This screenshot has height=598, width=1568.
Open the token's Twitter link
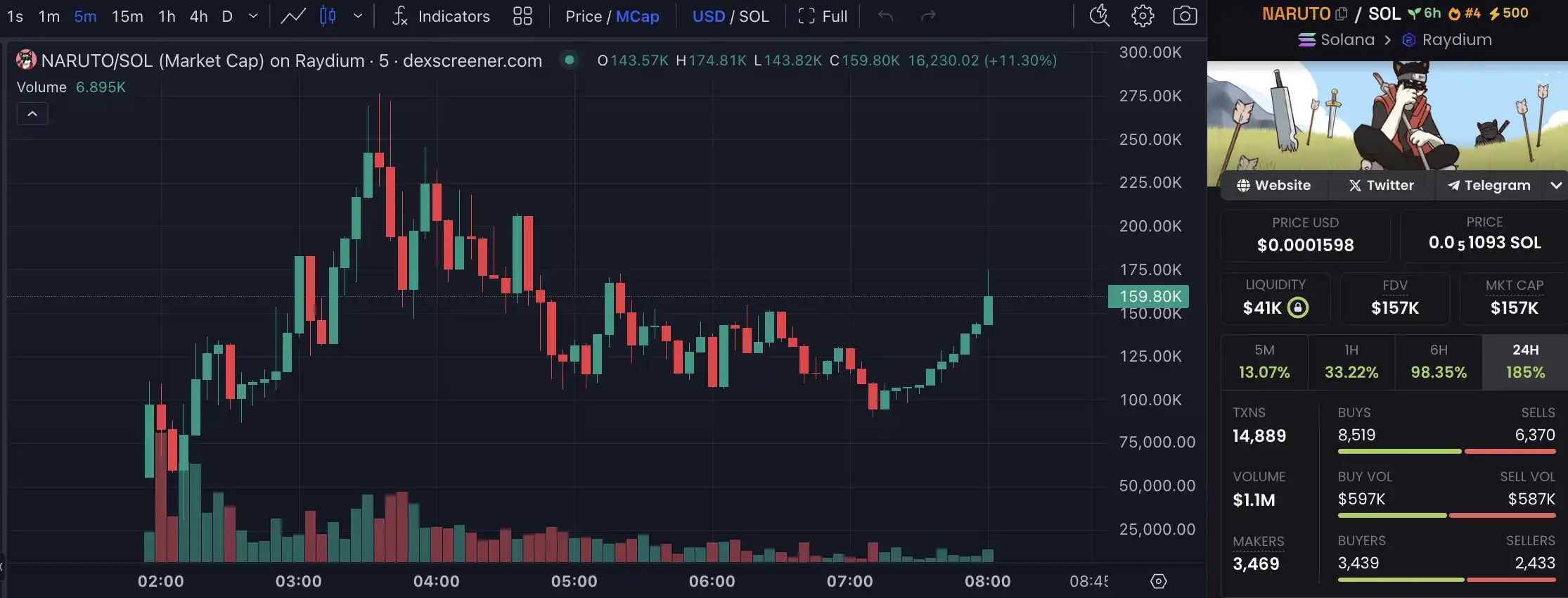[1381, 185]
